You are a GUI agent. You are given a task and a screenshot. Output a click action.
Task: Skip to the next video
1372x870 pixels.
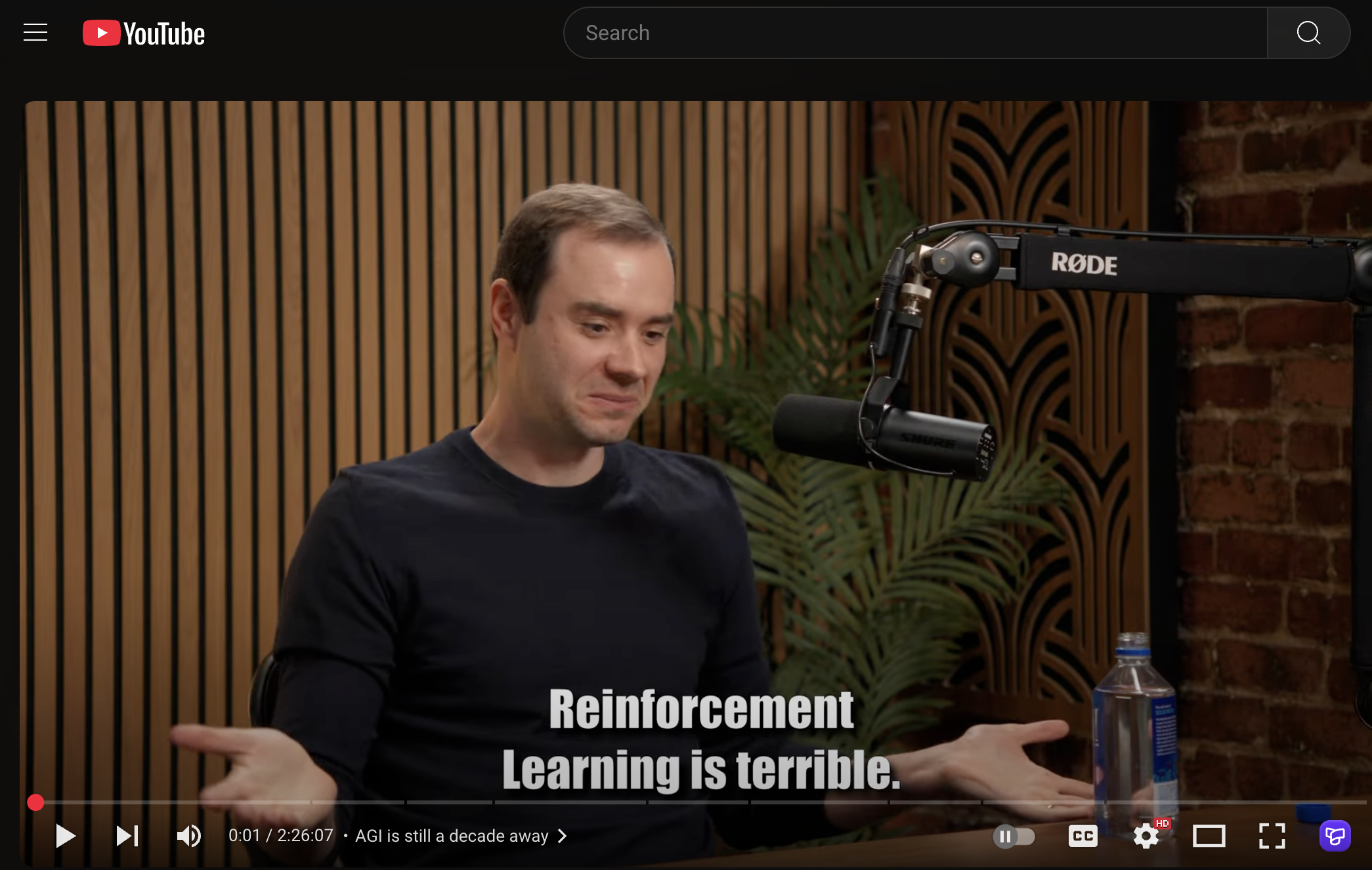[127, 836]
